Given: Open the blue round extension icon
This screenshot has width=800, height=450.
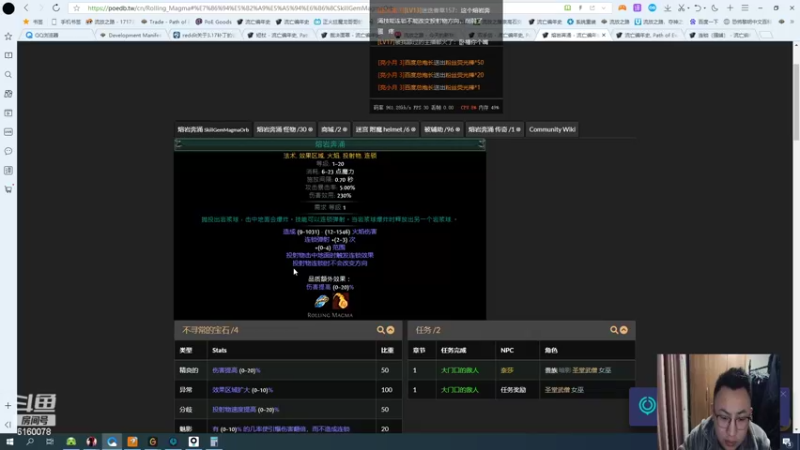Looking at the screenshot, I should [x=652, y=8].
